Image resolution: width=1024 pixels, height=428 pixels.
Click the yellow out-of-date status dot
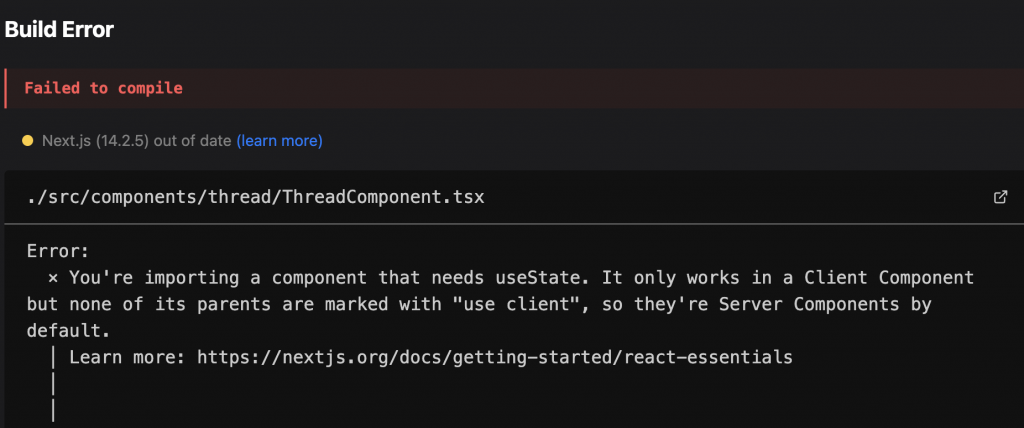tap(27, 140)
